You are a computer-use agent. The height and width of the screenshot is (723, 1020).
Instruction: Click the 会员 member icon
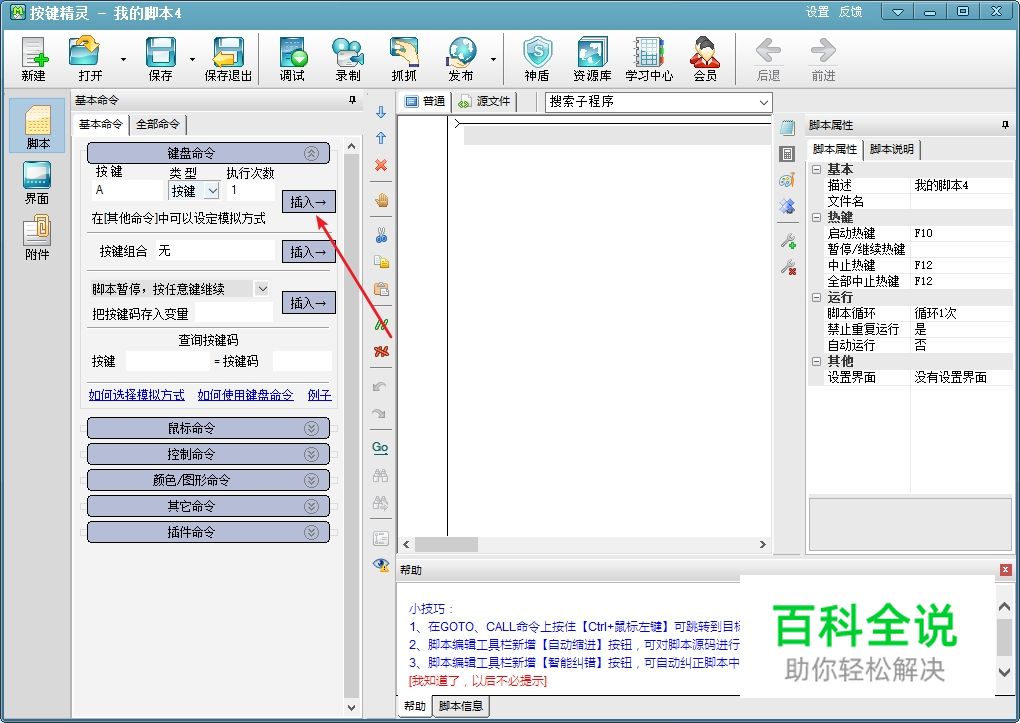705,59
